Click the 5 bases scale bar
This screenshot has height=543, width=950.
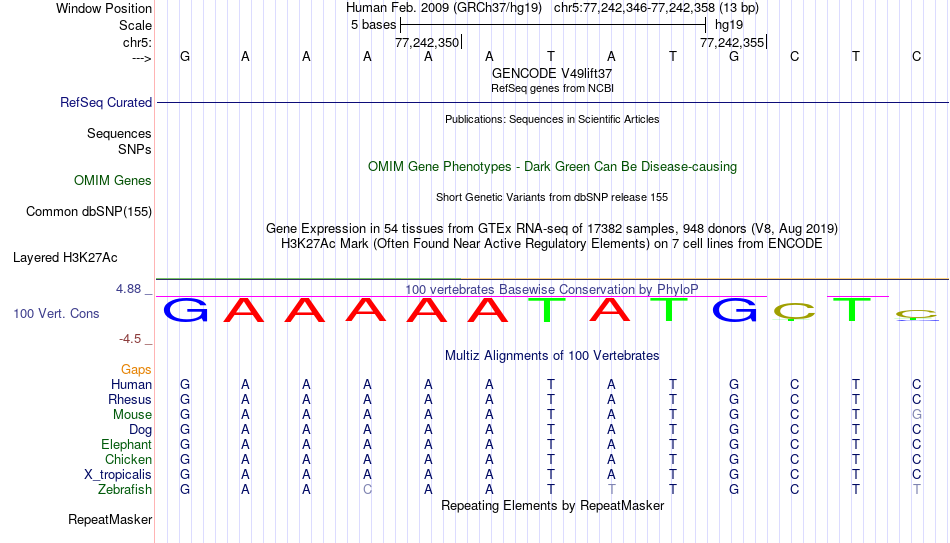[x=553, y=25]
